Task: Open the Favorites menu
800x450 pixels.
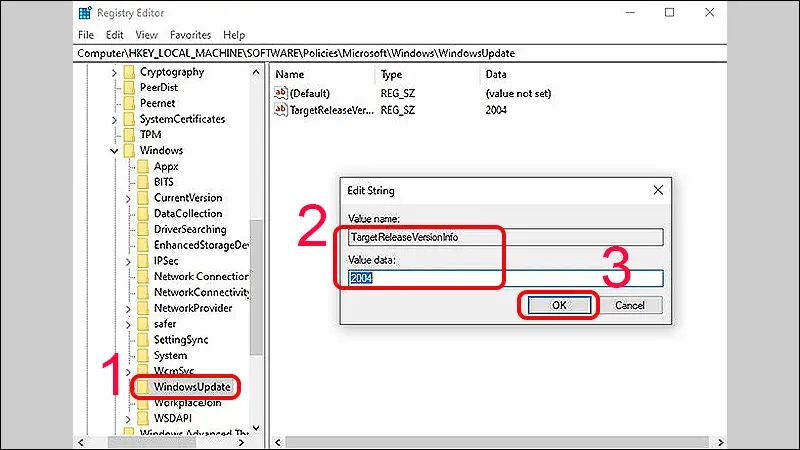Action: click(188, 35)
